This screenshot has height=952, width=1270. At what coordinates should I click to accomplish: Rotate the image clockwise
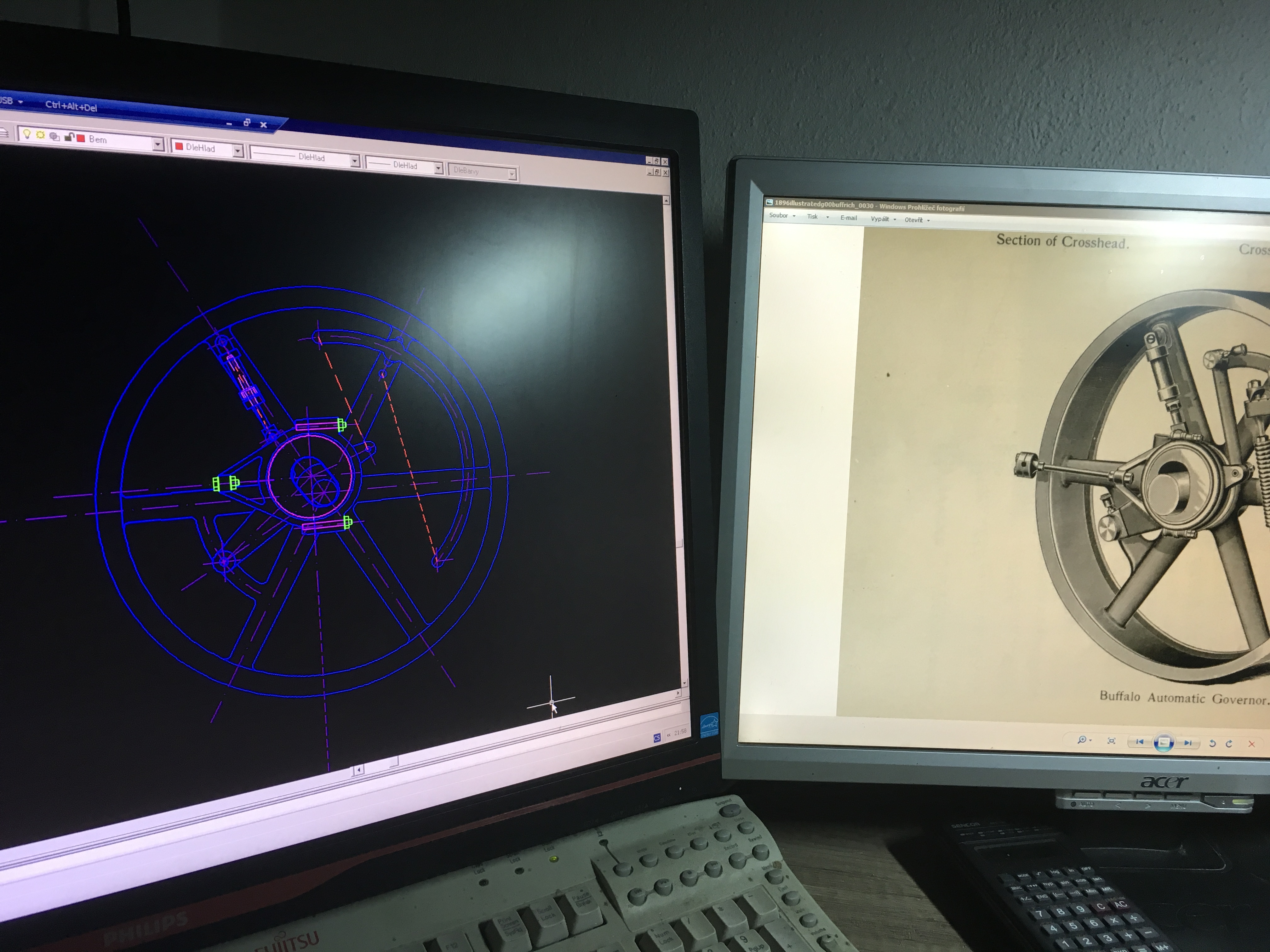(x=1229, y=744)
